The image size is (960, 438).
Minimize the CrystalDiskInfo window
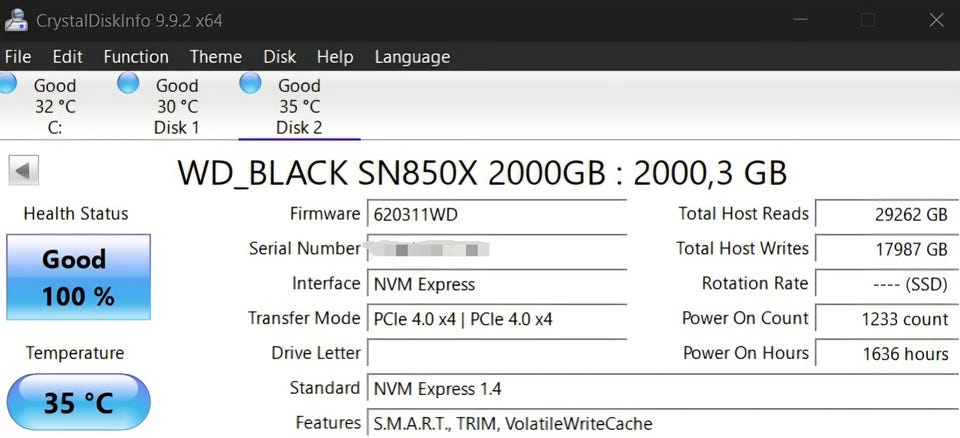800,20
